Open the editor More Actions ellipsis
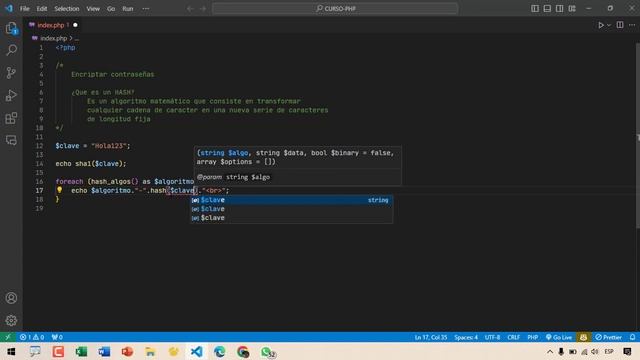Screen dimensions: 640x360 point(632,25)
